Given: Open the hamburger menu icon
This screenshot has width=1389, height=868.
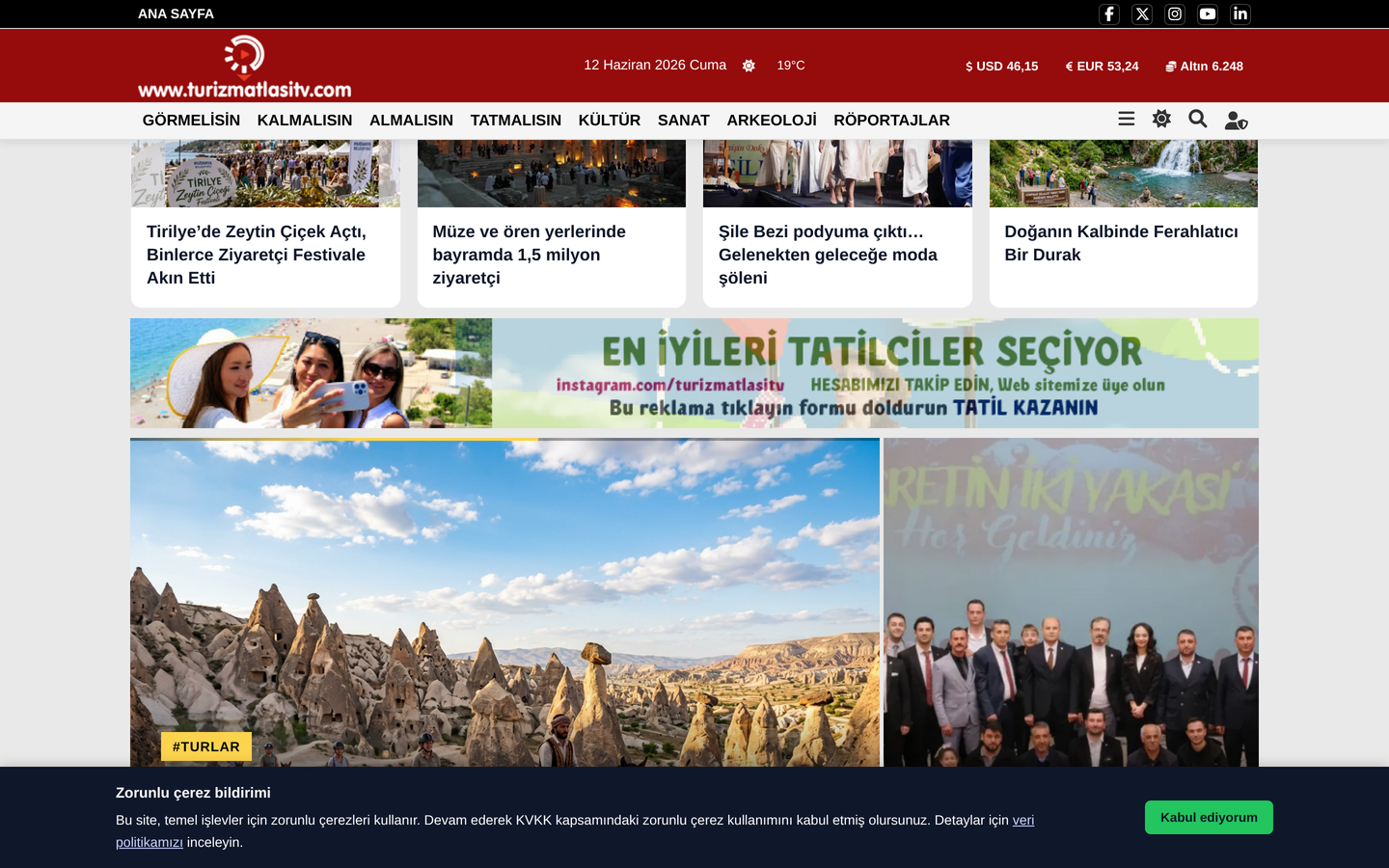Looking at the screenshot, I should [1126, 119].
